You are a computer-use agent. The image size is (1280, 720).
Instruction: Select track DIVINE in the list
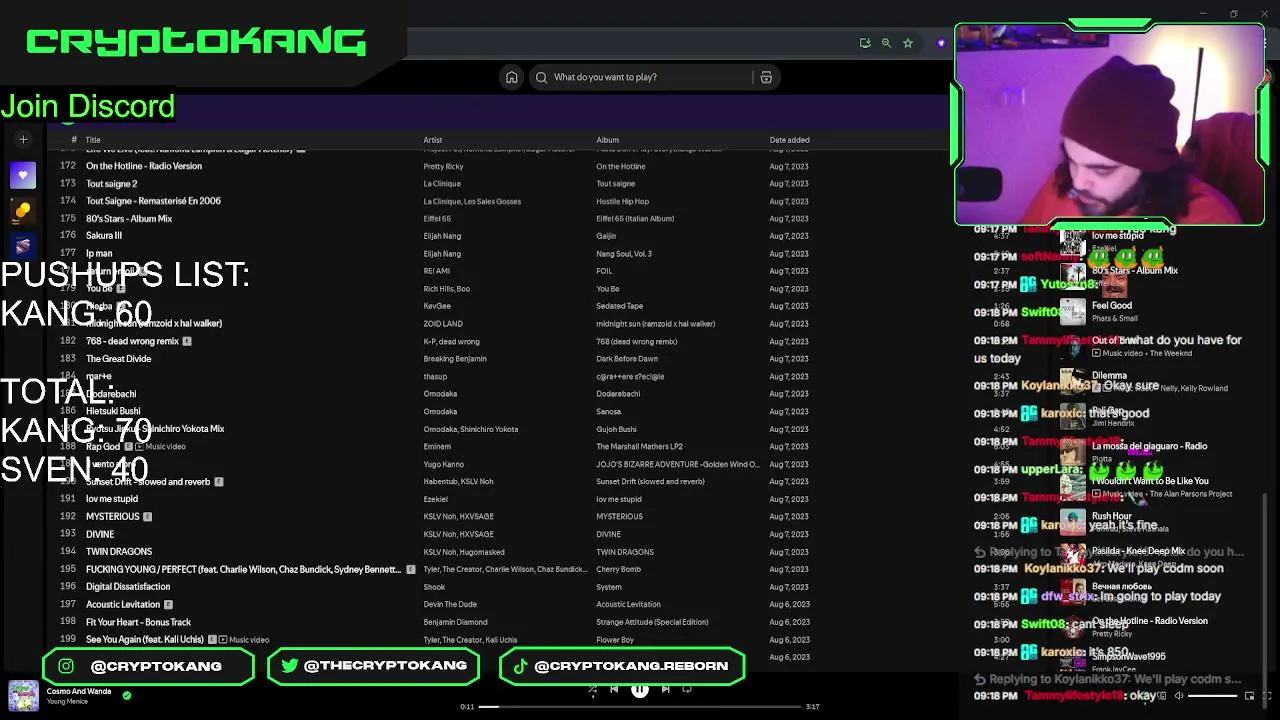pyautogui.click(x=100, y=534)
